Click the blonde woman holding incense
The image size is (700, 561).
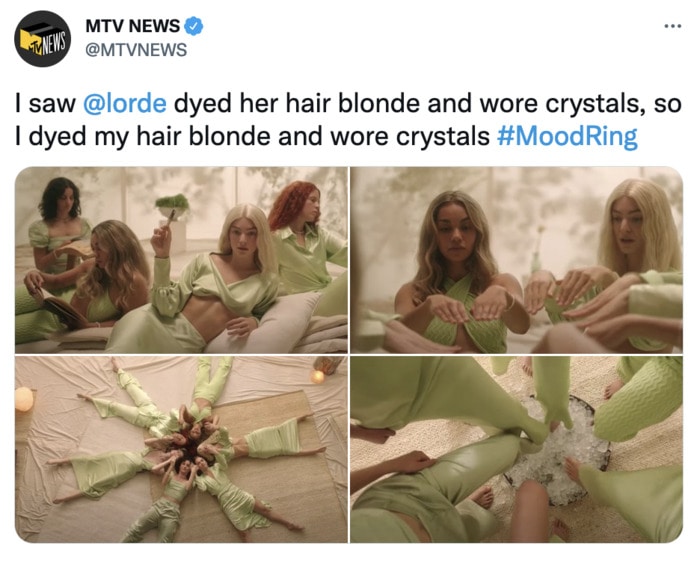214,281
